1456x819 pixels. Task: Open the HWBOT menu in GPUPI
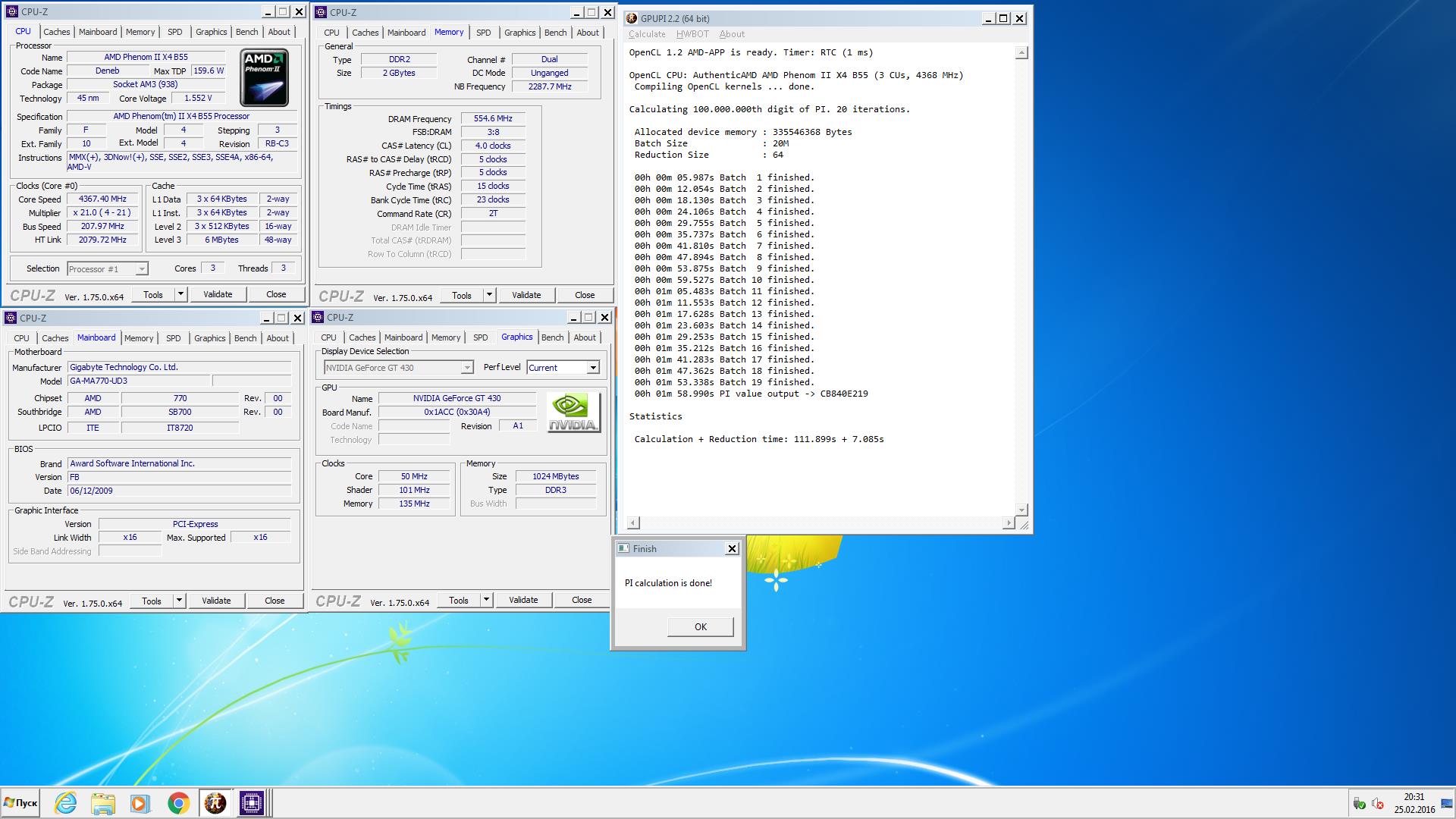(x=692, y=34)
